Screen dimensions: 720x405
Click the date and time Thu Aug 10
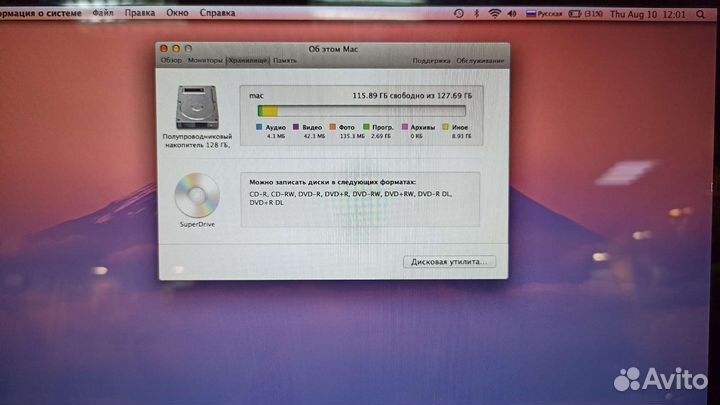point(647,14)
